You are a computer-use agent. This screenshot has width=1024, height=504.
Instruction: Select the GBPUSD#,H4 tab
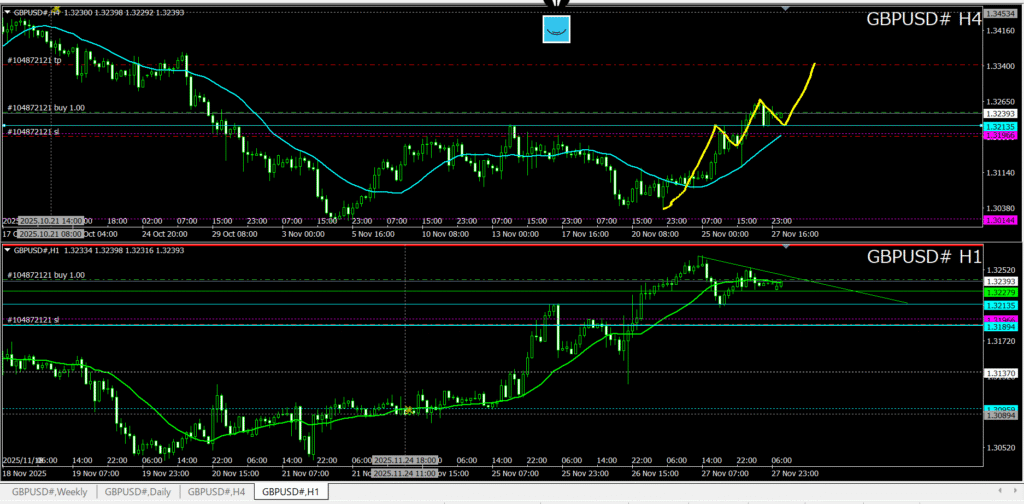(x=216, y=492)
